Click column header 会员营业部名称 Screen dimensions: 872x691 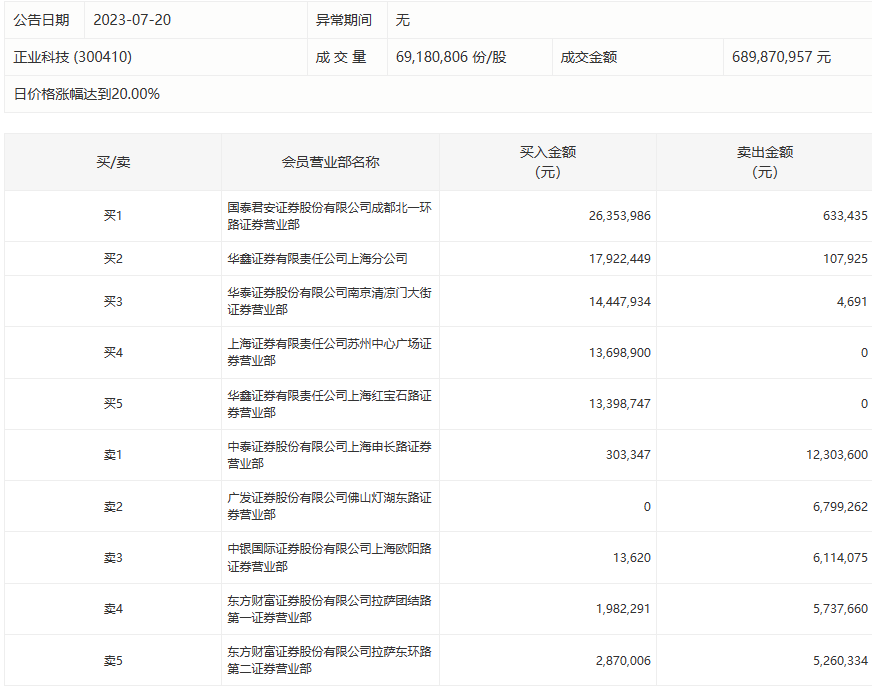(x=330, y=162)
